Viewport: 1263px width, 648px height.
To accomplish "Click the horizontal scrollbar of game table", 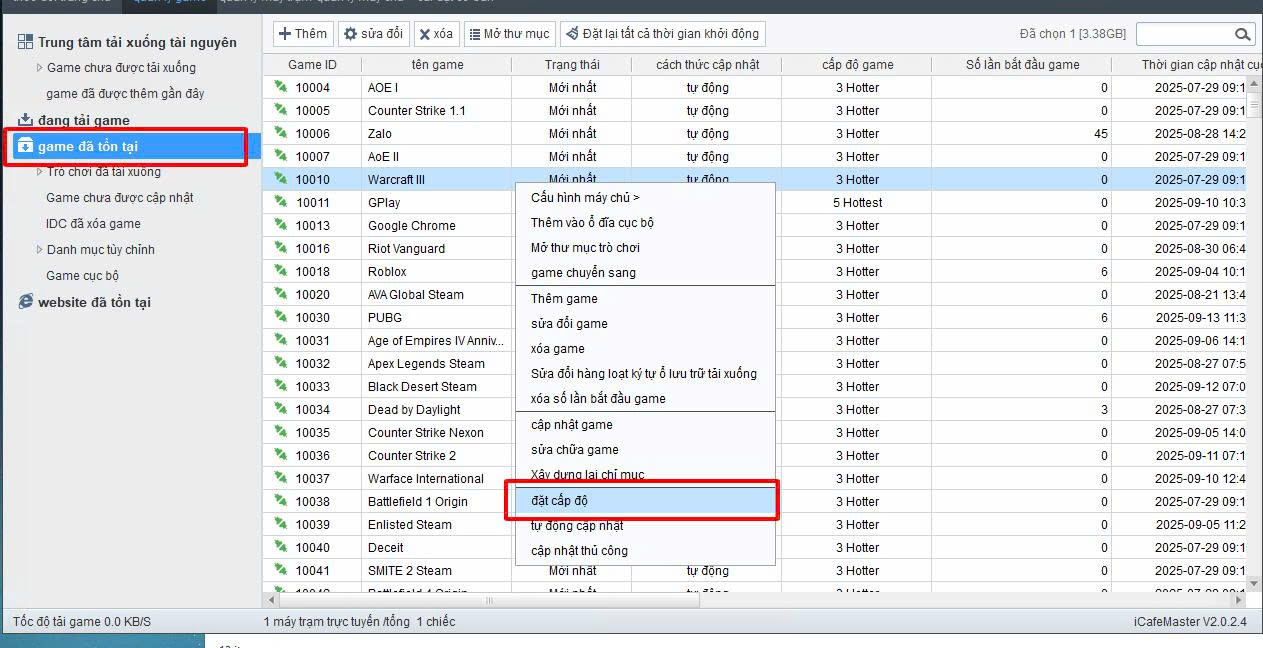I will click(x=490, y=601).
